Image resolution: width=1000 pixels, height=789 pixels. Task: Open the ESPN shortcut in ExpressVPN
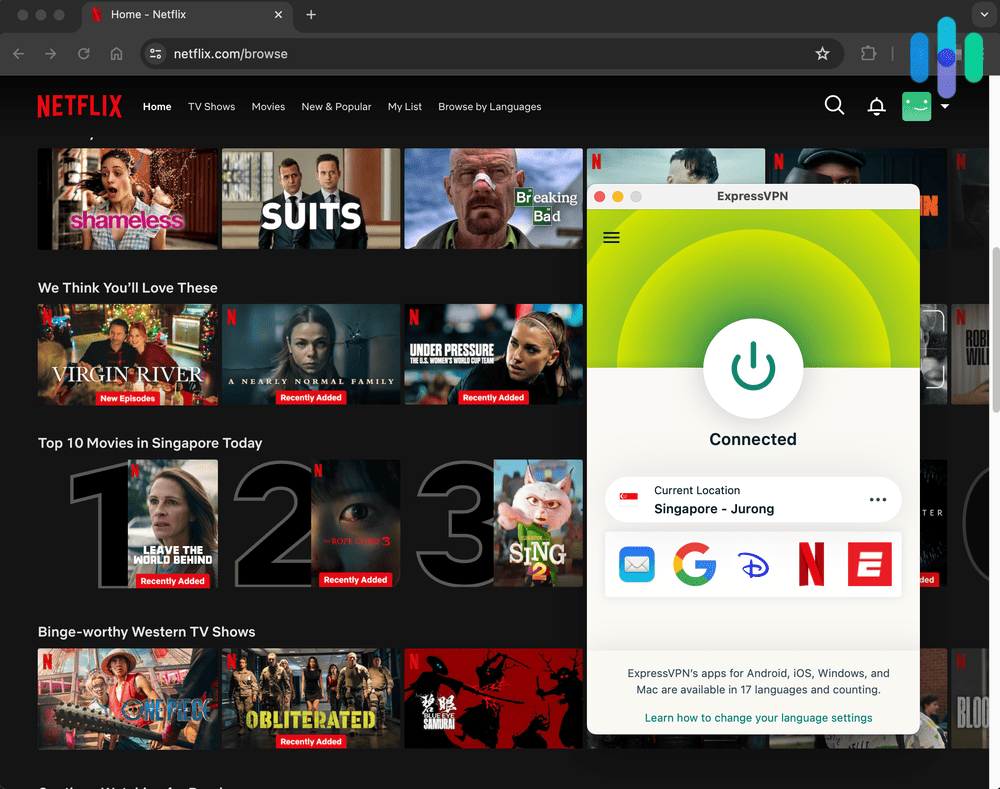click(869, 564)
